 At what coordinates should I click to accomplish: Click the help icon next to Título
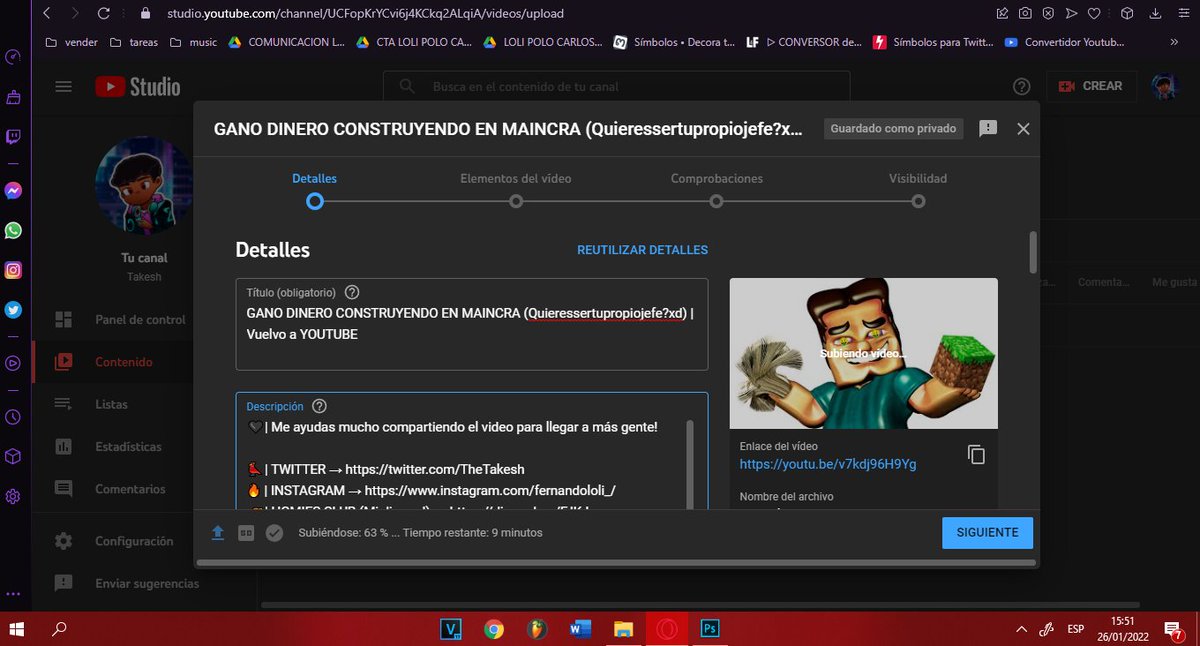click(x=352, y=293)
